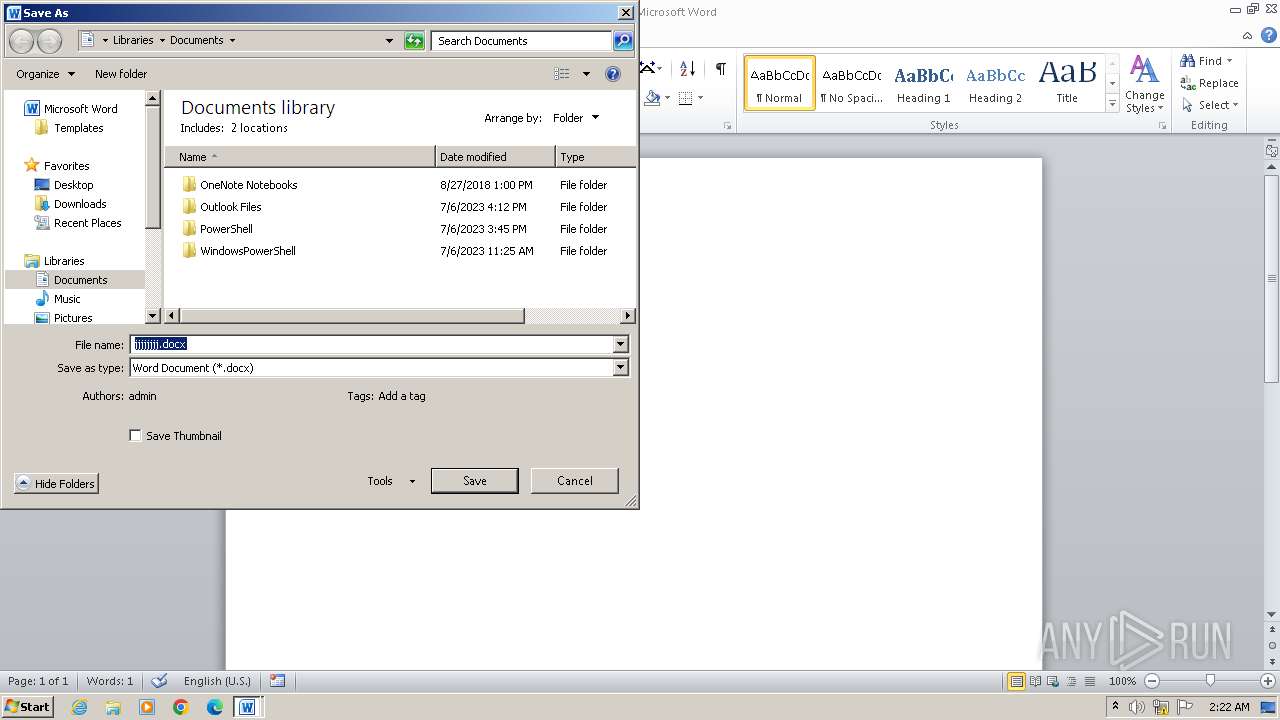
Task: Expand the view options arrow
Action: pos(586,74)
